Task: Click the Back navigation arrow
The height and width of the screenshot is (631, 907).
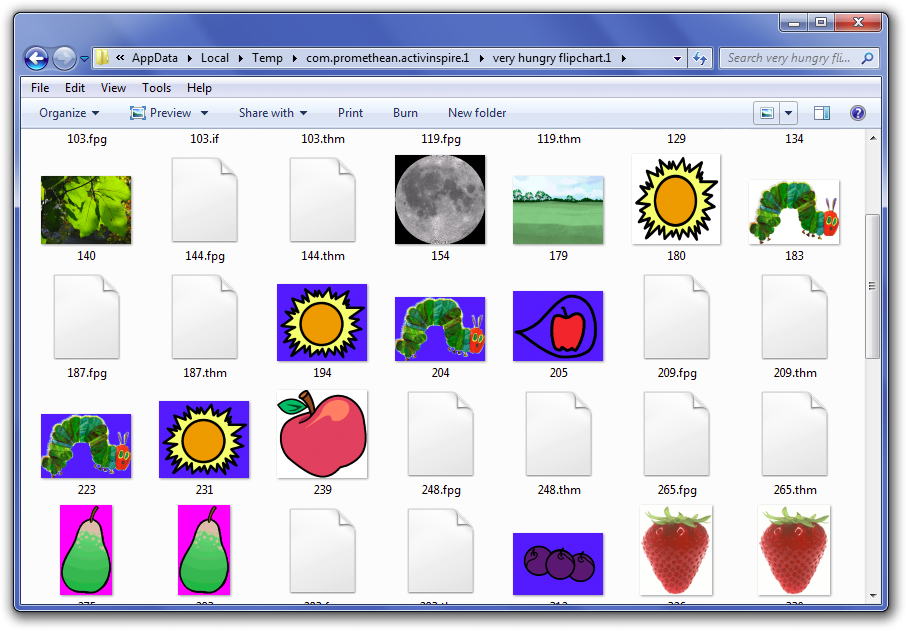Action: click(x=35, y=58)
